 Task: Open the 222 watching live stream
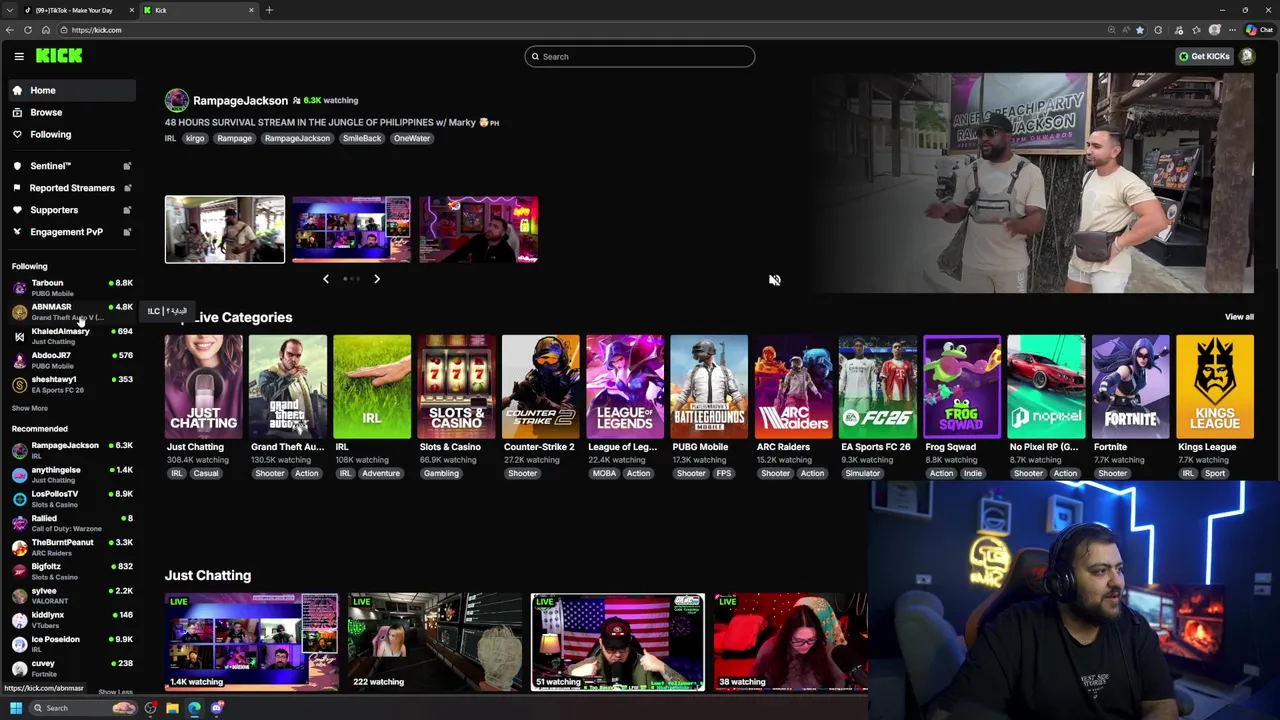point(435,642)
